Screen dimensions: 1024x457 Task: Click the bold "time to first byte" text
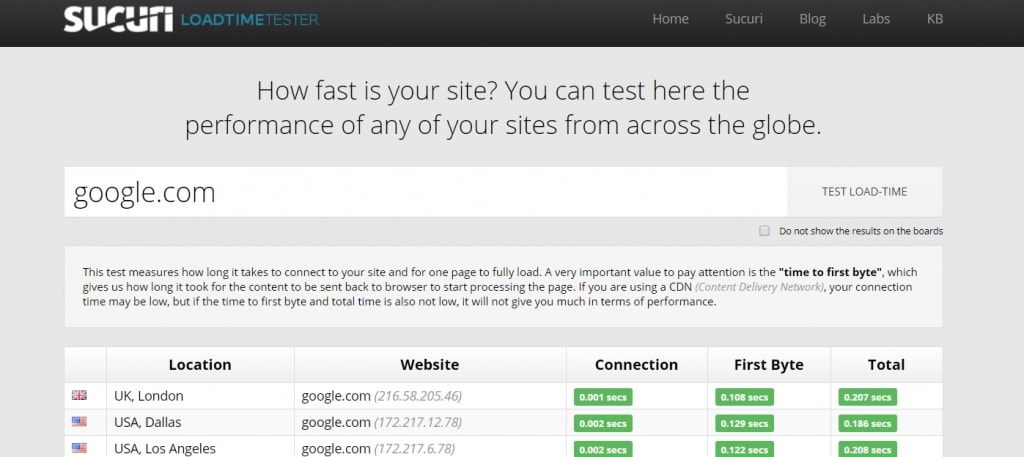[830, 272]
